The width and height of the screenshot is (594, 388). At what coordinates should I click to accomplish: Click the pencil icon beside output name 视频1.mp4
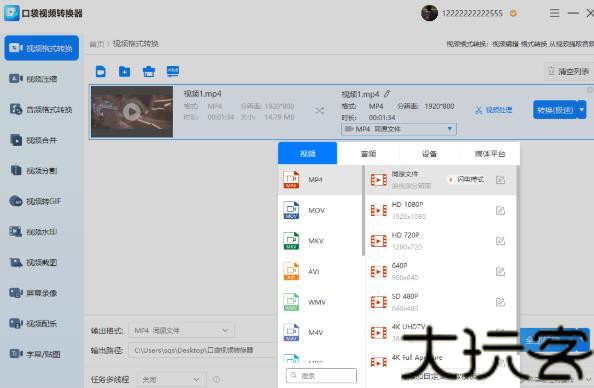pyautogui.click(x=387, y=94)
